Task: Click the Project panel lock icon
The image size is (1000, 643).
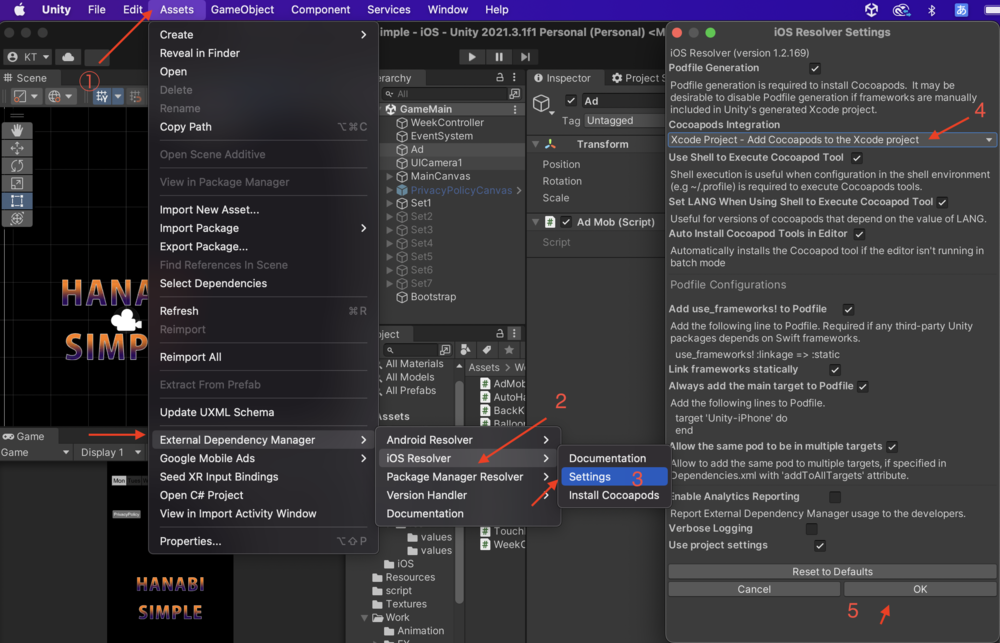Action: pos(500,333)
